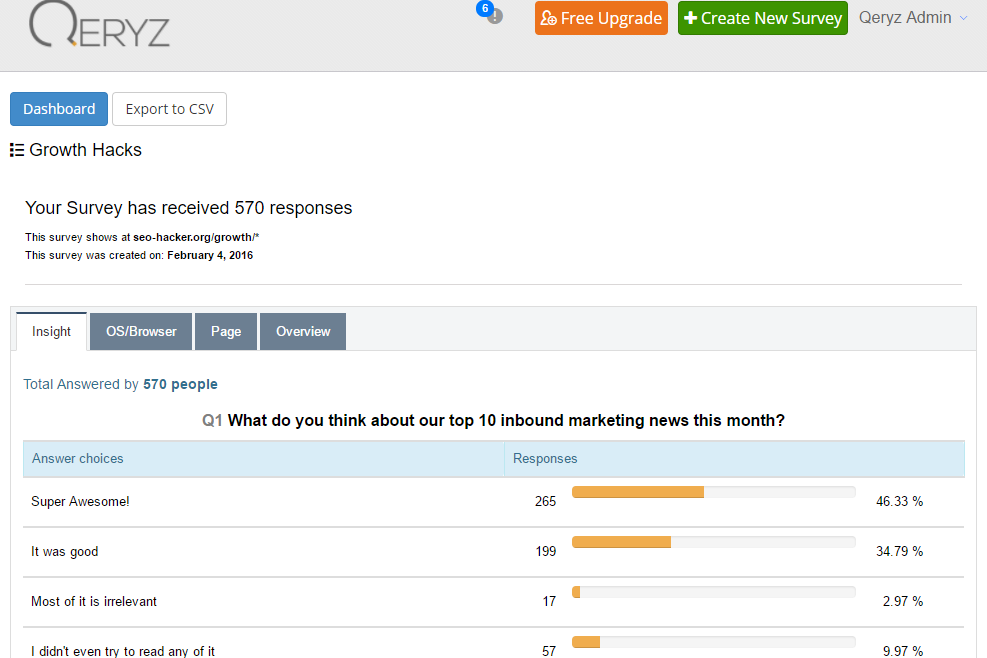Click the 570 people answered count
Screen dimensions: 987x658
180,384
